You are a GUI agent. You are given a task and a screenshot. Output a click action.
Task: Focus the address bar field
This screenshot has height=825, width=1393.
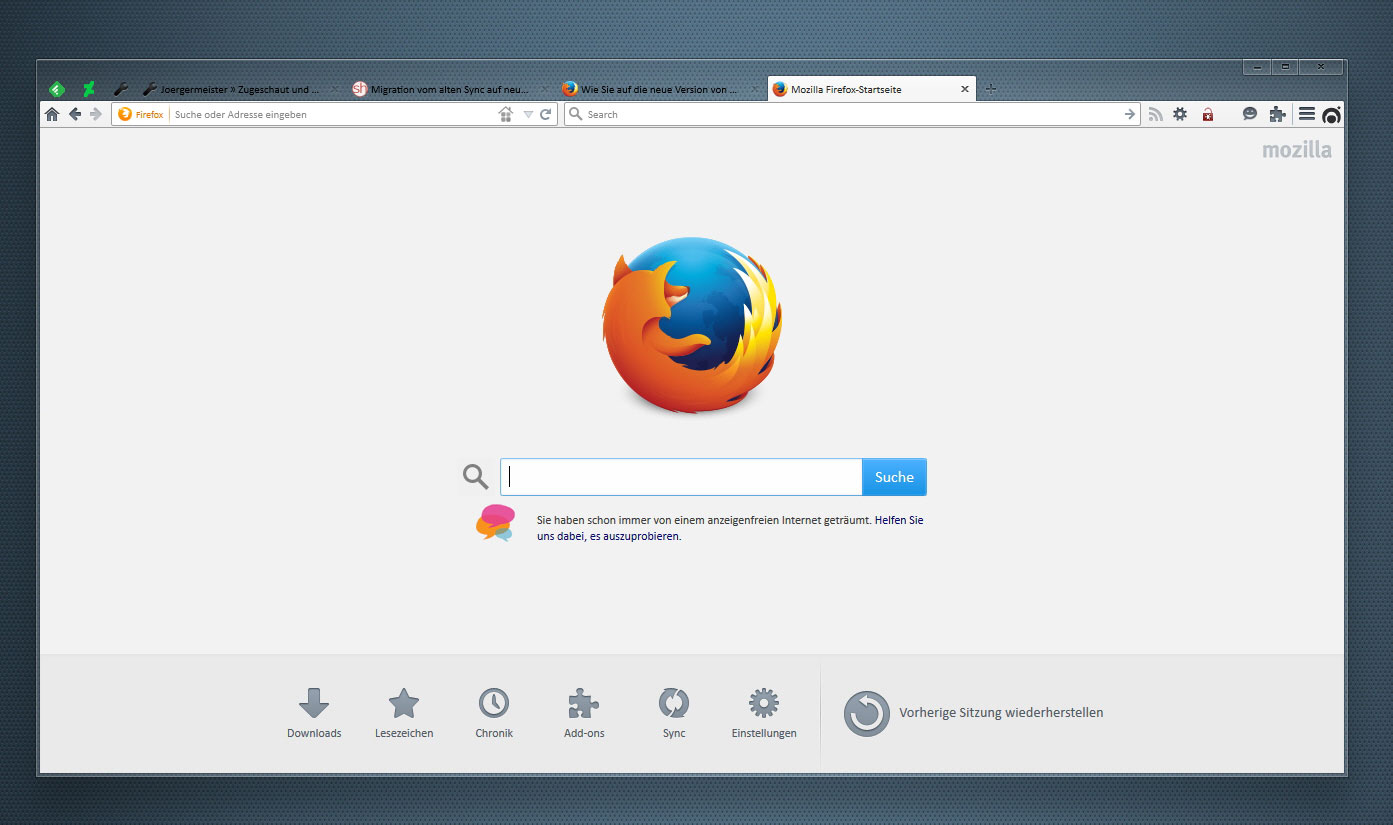pyautogui.click(x=333, y=114)
